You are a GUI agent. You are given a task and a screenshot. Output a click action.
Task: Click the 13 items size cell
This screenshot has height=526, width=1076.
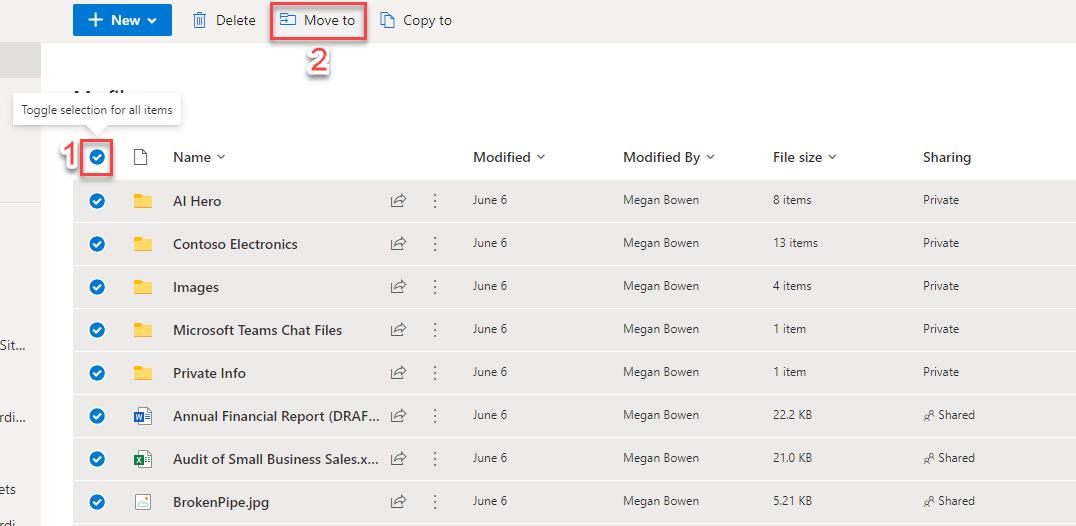pos(795,243)
